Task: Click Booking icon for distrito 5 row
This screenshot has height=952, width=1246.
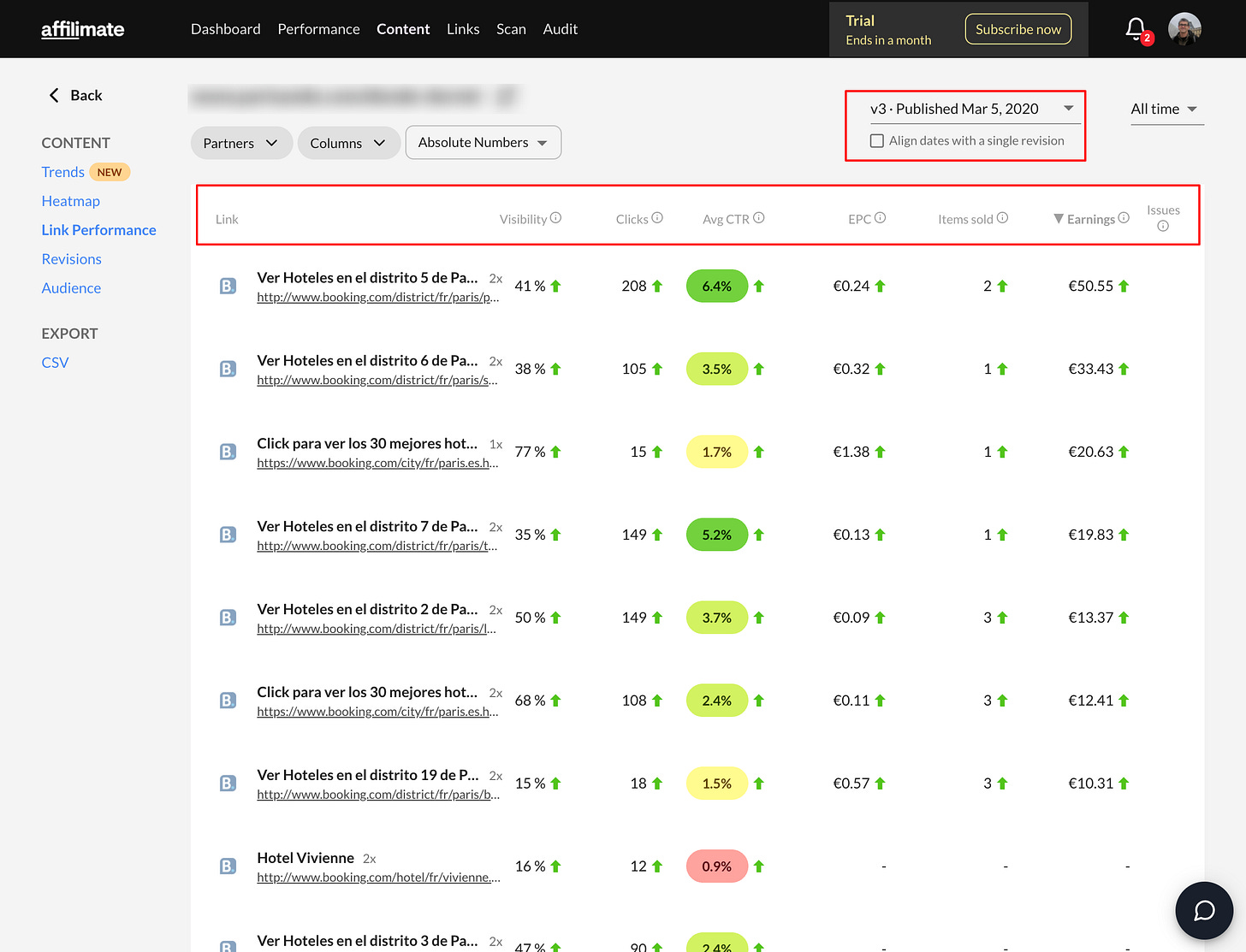Action: pyautogui.click(x=228, y=286)
